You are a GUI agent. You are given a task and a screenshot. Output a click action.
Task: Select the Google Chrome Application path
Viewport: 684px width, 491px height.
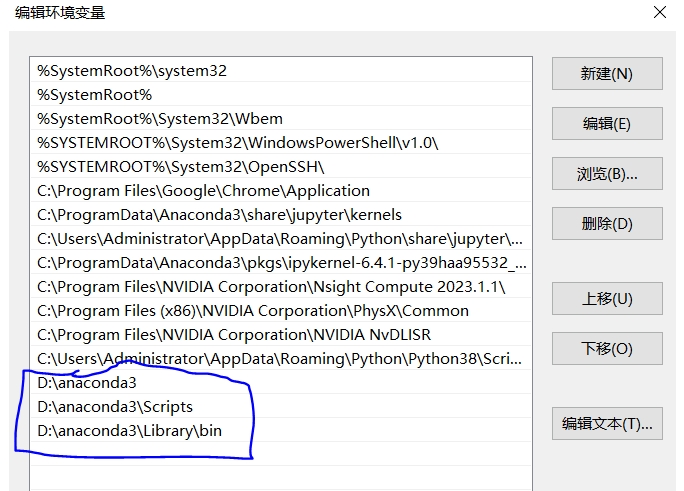(203, 191)
